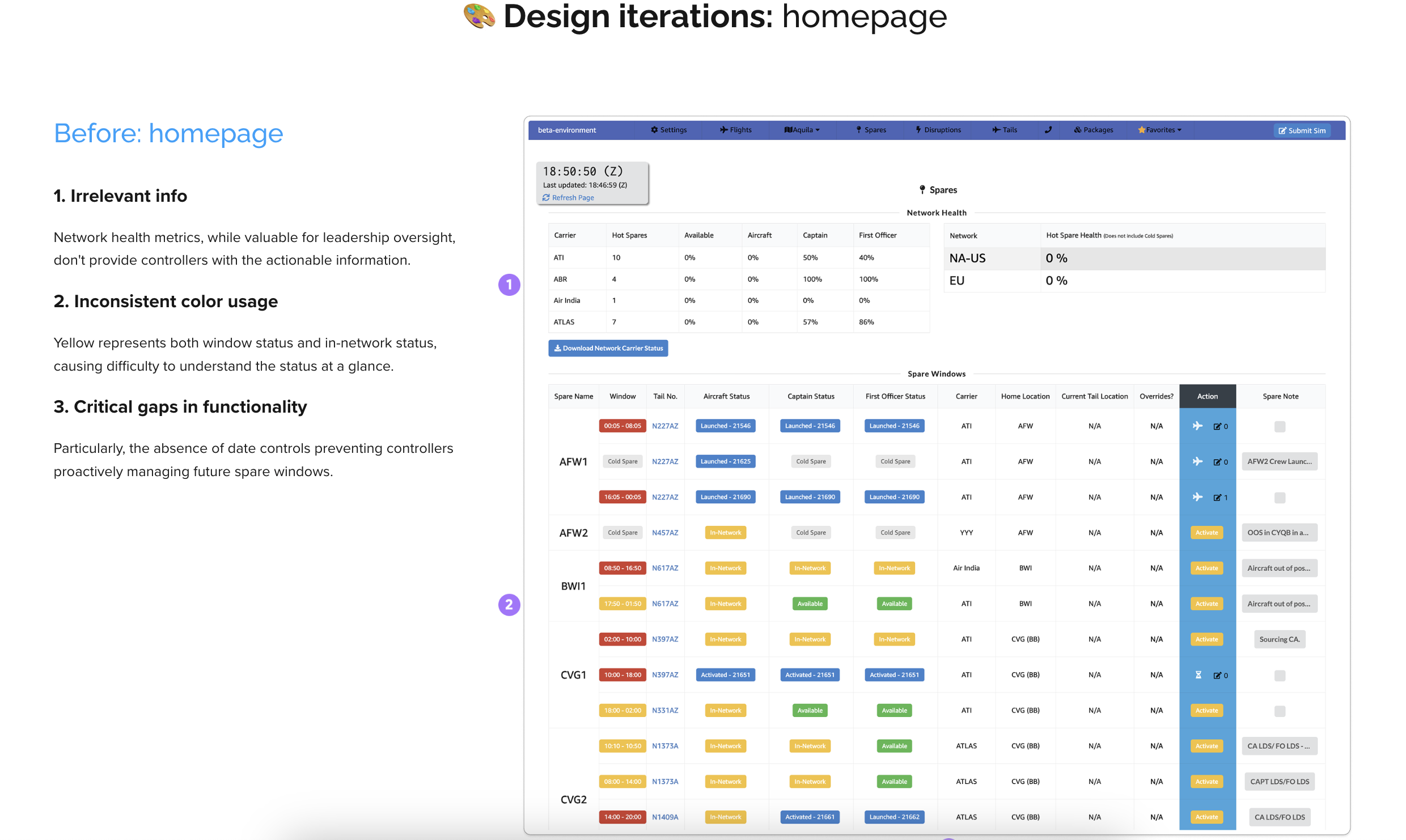This screenshot has height=840, width=1406.
Task: Click airplane action icon in first AFW1 row
Action: coord(1197,426)
